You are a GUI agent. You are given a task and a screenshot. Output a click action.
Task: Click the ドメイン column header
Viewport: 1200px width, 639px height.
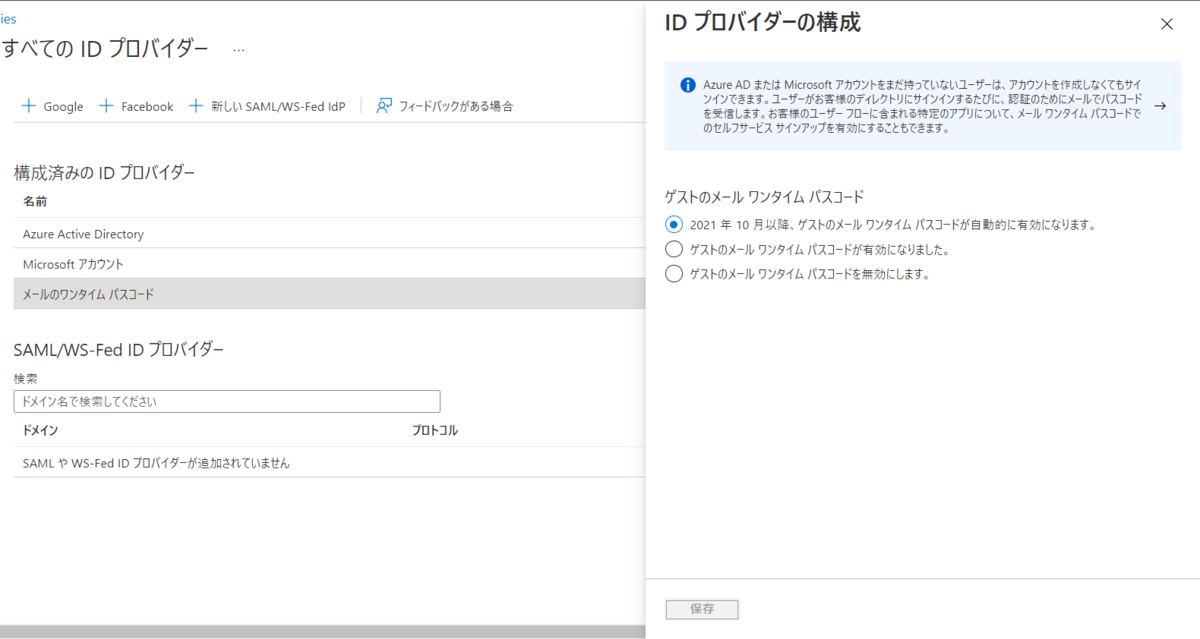click(x=40, y=430)
